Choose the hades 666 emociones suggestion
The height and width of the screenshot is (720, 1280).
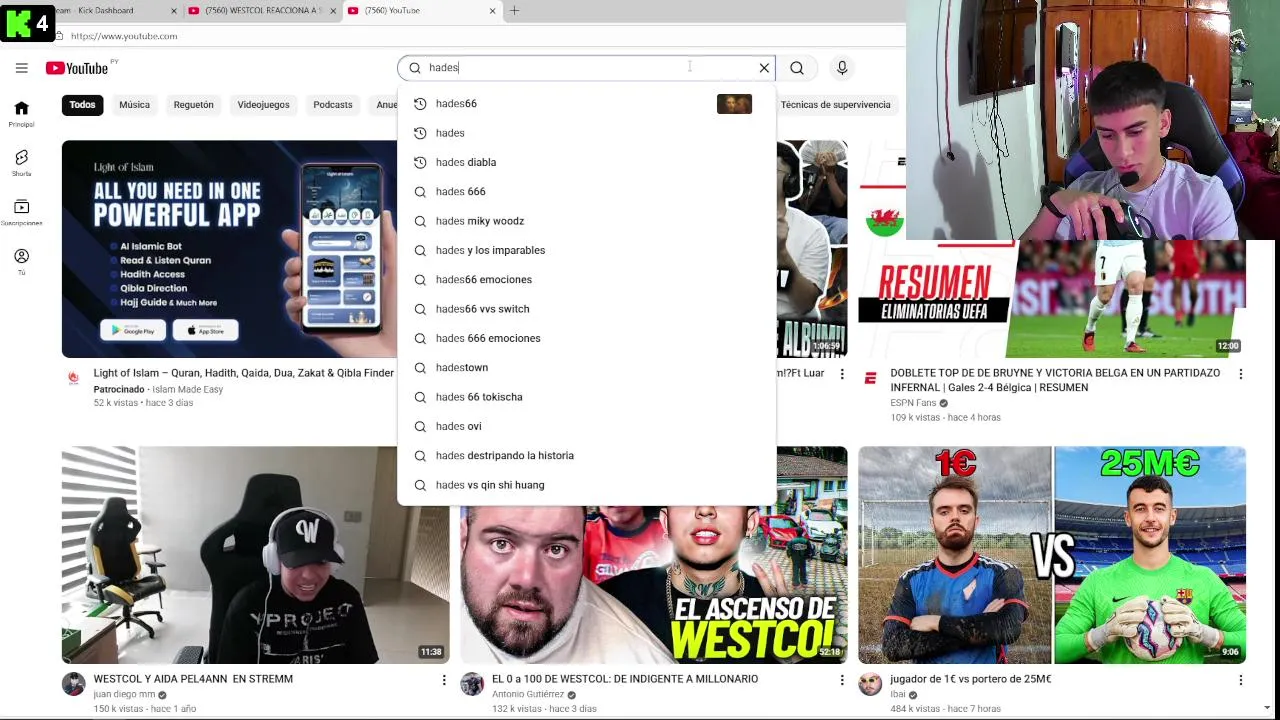pyautogui.click(x=586, y=338)
